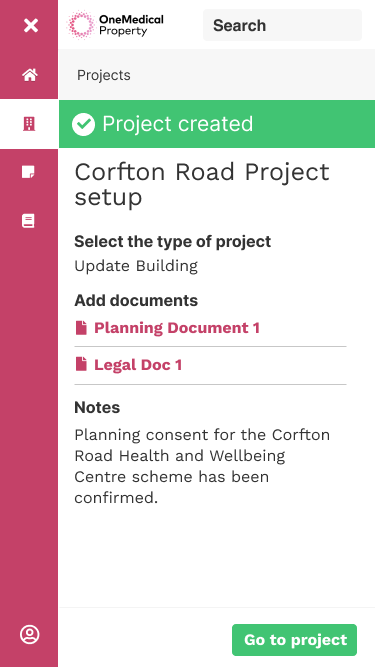Click the Go to project button

(294, 640)
